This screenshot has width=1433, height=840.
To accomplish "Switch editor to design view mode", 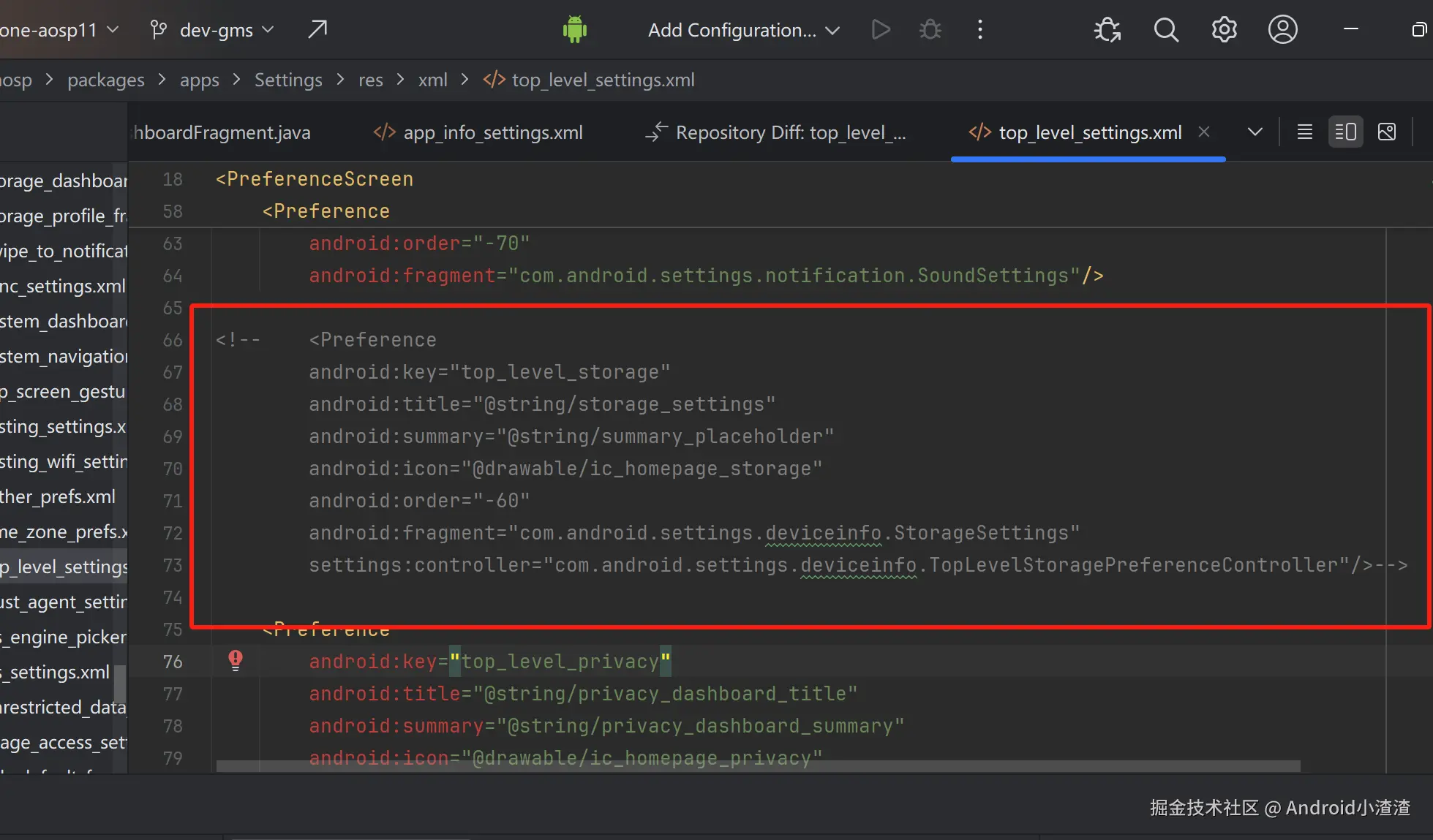I will tap(1386, 132).
